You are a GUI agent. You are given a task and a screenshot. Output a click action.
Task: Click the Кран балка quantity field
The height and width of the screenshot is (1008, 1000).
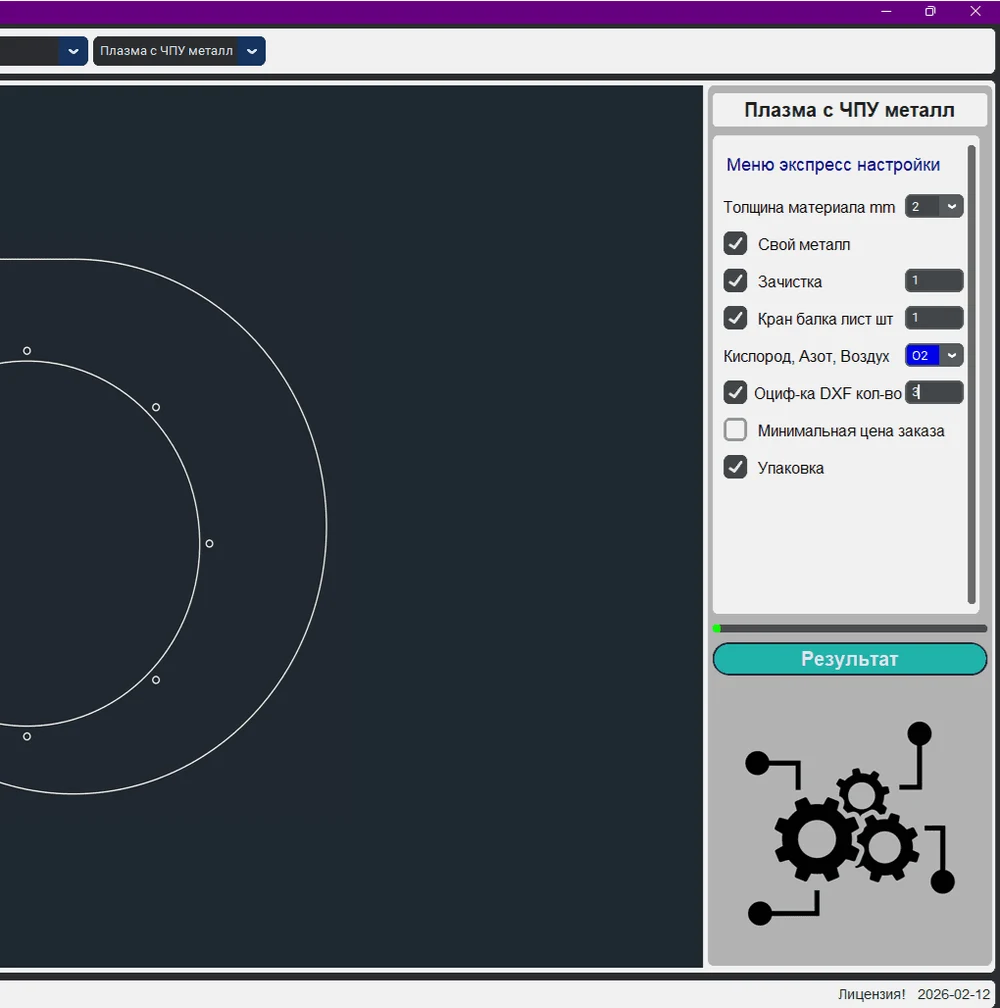click(934, 318)
